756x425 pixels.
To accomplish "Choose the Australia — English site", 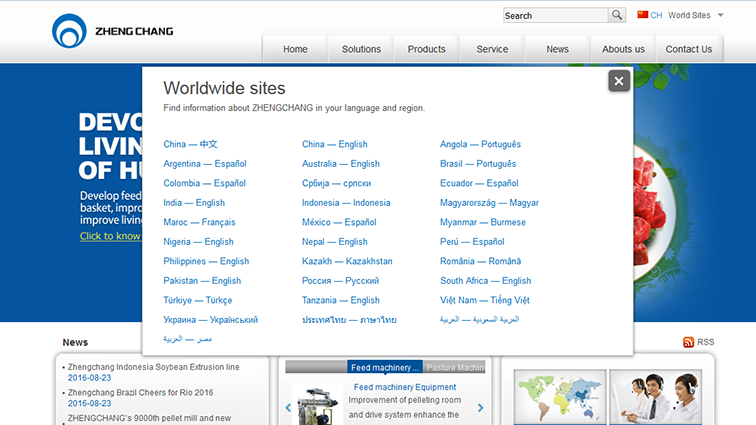I will point(340,164).
